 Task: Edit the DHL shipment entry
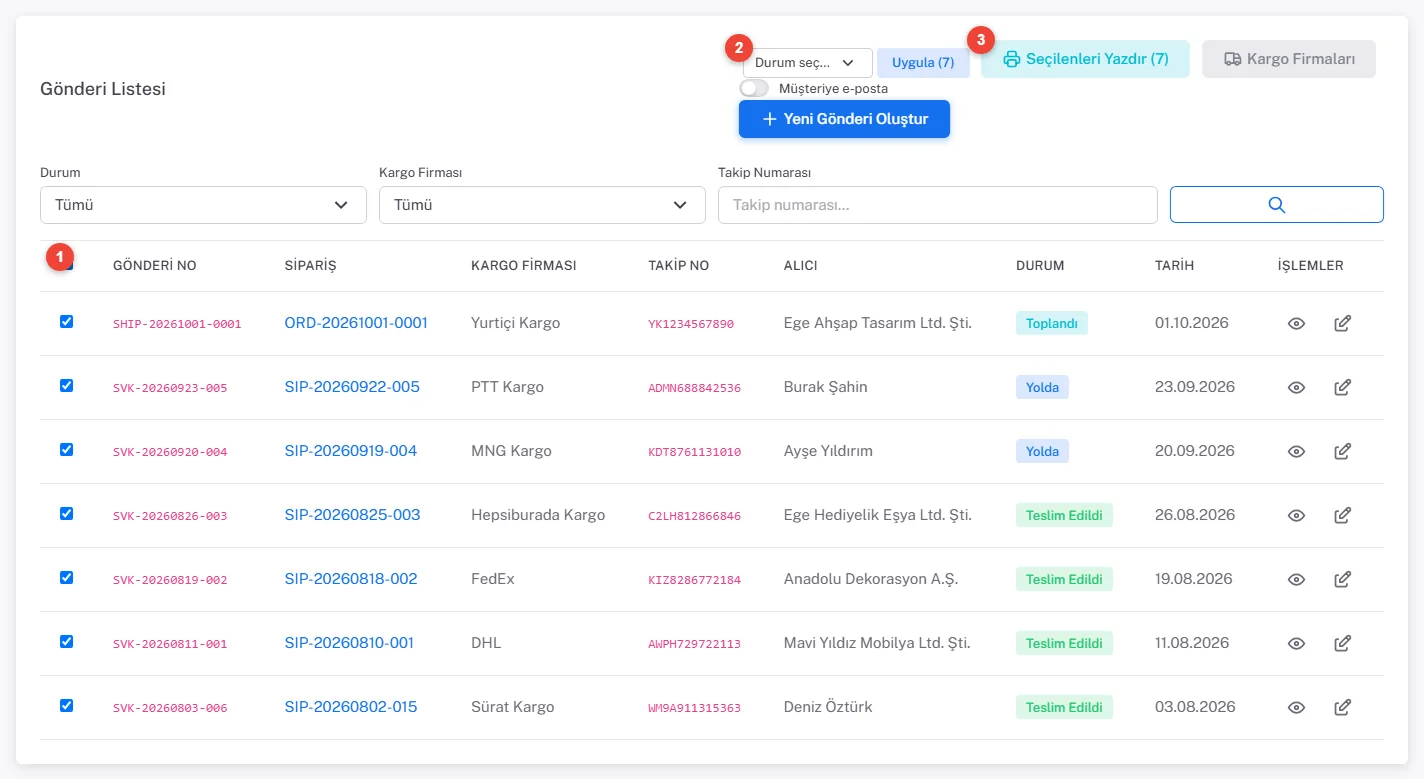point(1343,643)
